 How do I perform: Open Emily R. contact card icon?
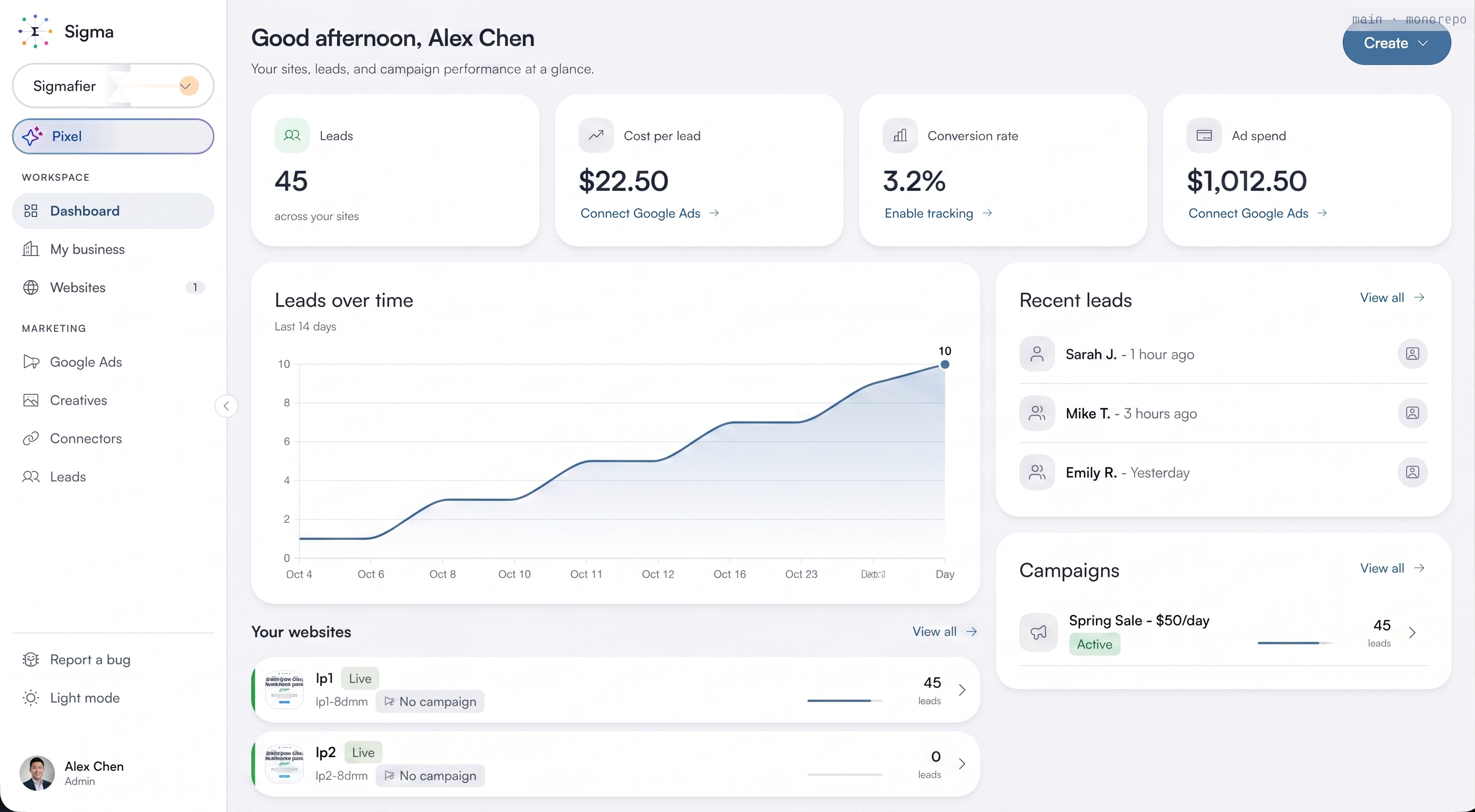click(x=1412, y=473)
